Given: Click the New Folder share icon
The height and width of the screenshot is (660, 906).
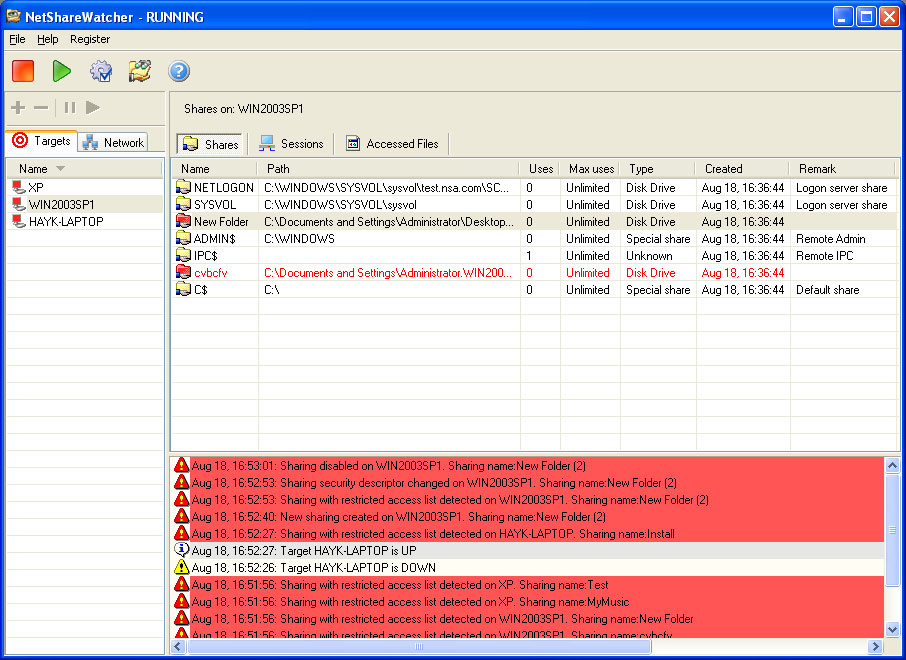Looking at the screenshot, I should coord(183,221).
